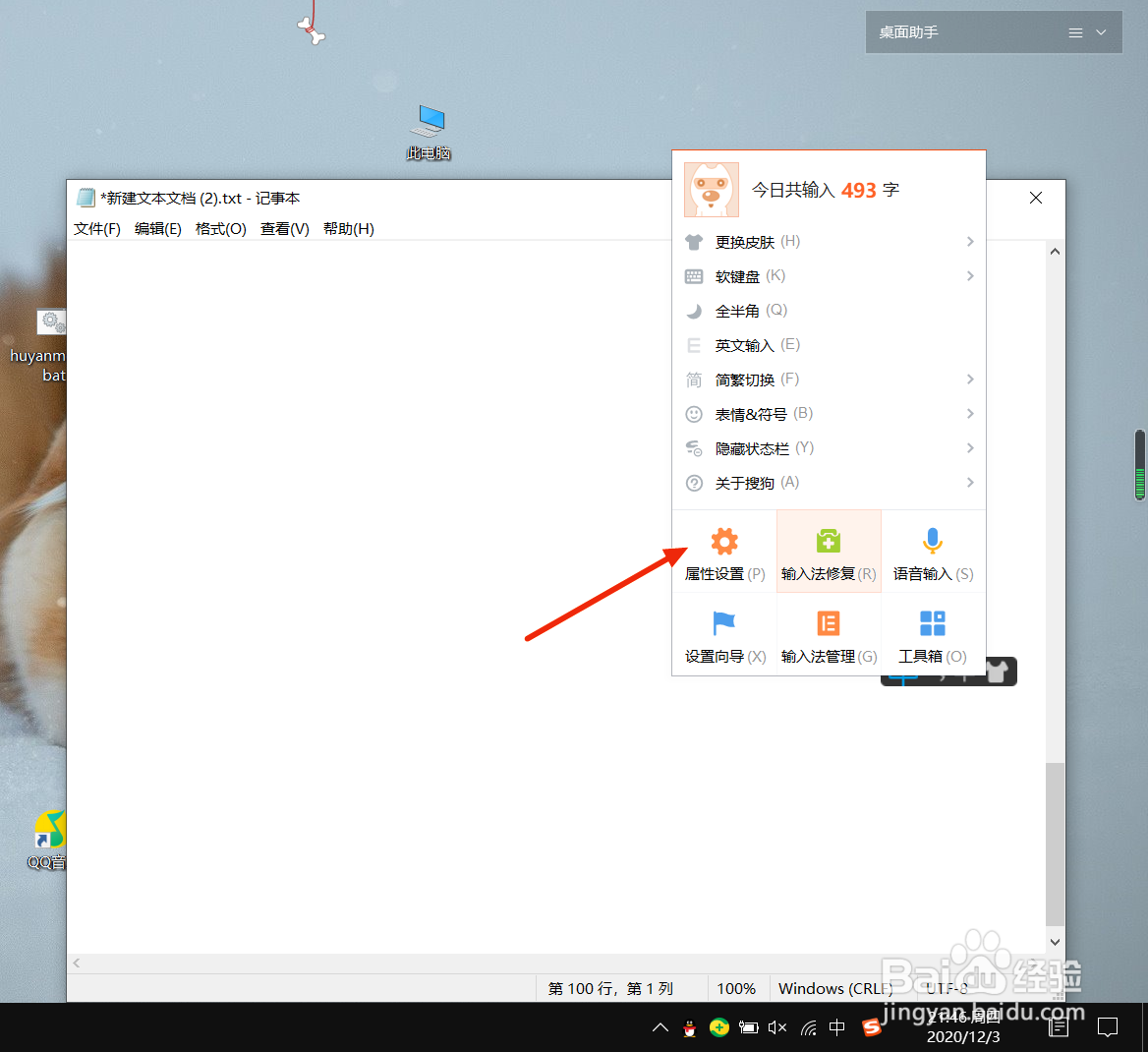Open the 桌面助手 dropdown chevron
The height and width of the screenshot is (1052, 1148).
click(1101, 31)
